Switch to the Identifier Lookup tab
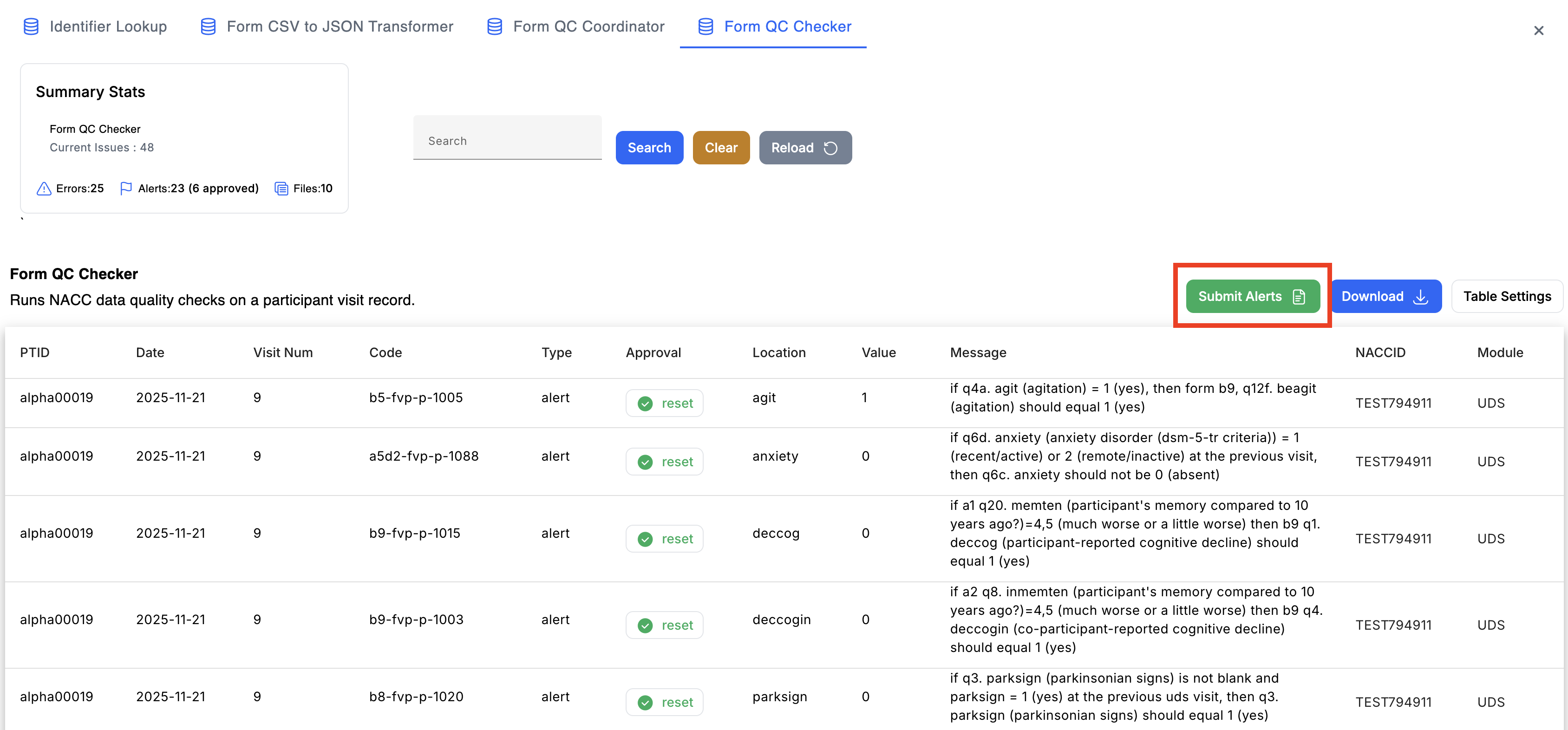Viewport: 1568px width, 730px height. point(95,27)
